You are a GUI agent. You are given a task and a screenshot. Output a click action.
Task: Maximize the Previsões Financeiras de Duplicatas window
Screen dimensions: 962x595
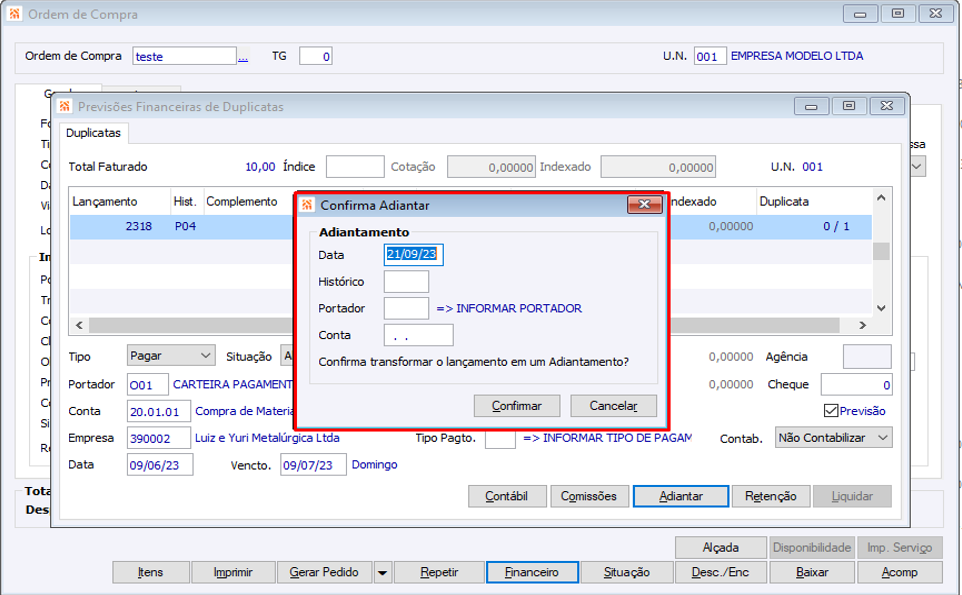pyautogui.click(x=849, y=106)
